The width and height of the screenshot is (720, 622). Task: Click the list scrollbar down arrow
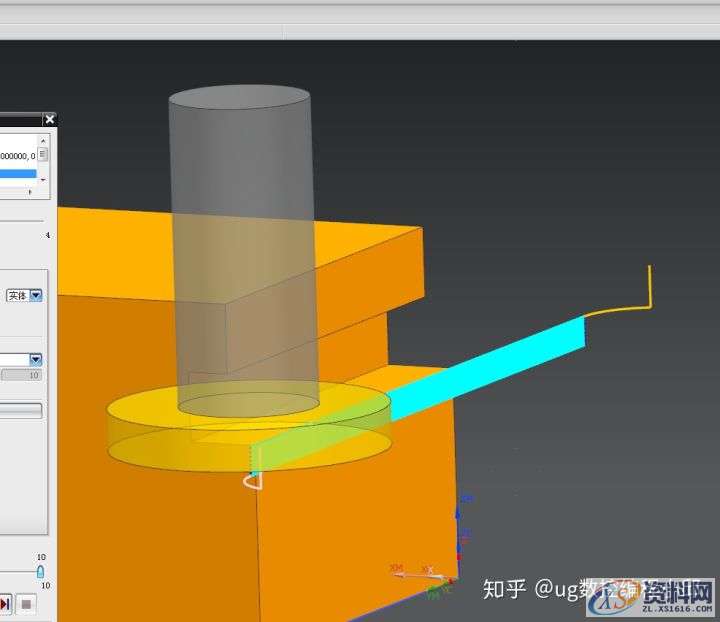pos(44,179)
